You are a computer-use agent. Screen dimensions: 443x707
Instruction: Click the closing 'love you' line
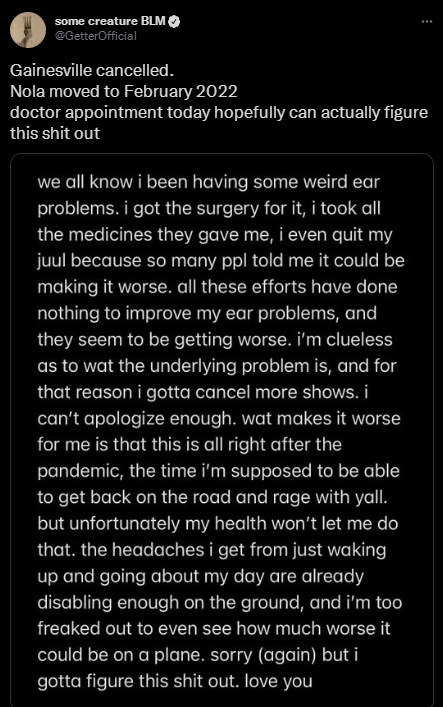[x=175, y=681]
